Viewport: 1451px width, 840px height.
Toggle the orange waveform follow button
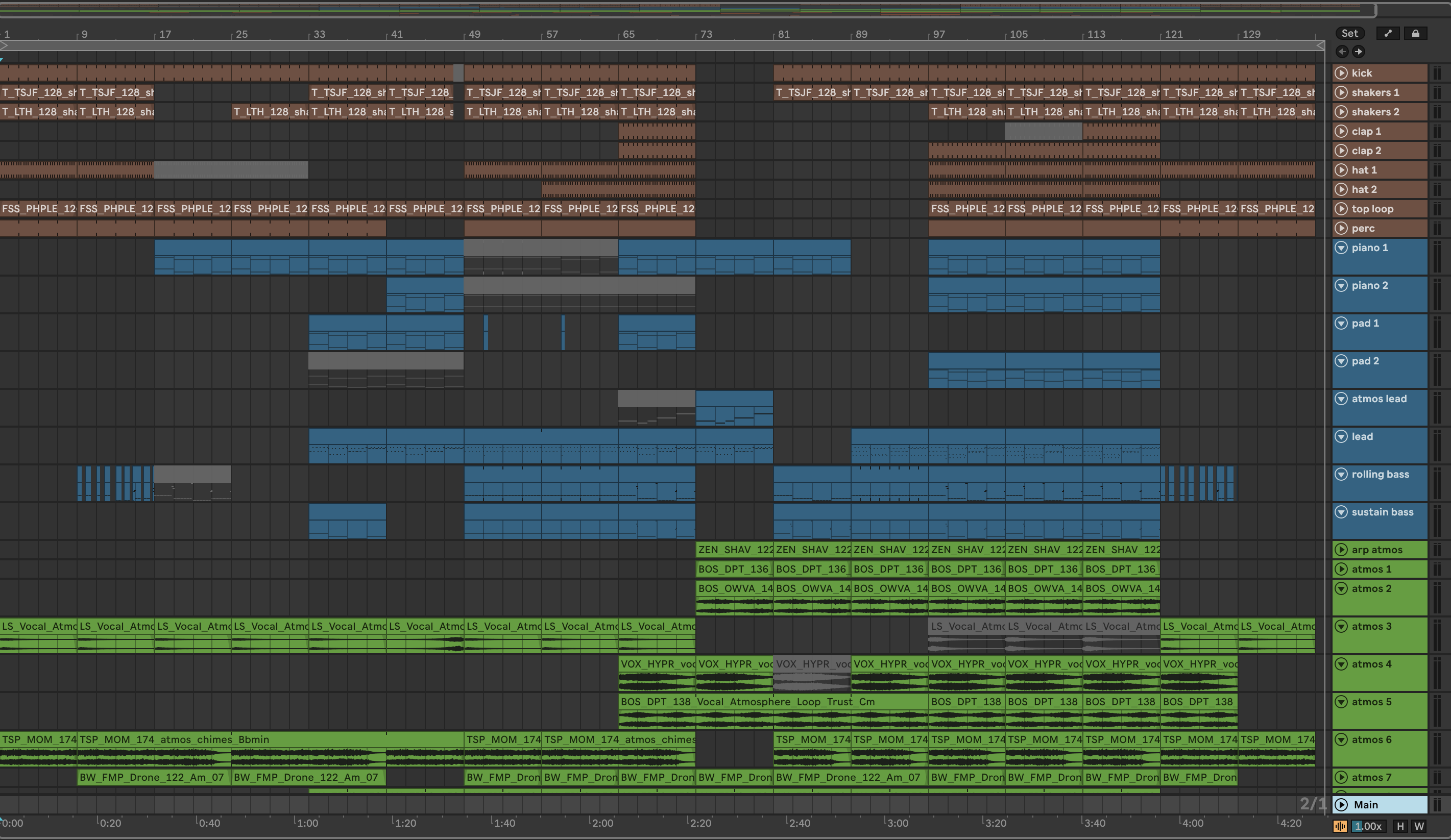[1340, 826]
